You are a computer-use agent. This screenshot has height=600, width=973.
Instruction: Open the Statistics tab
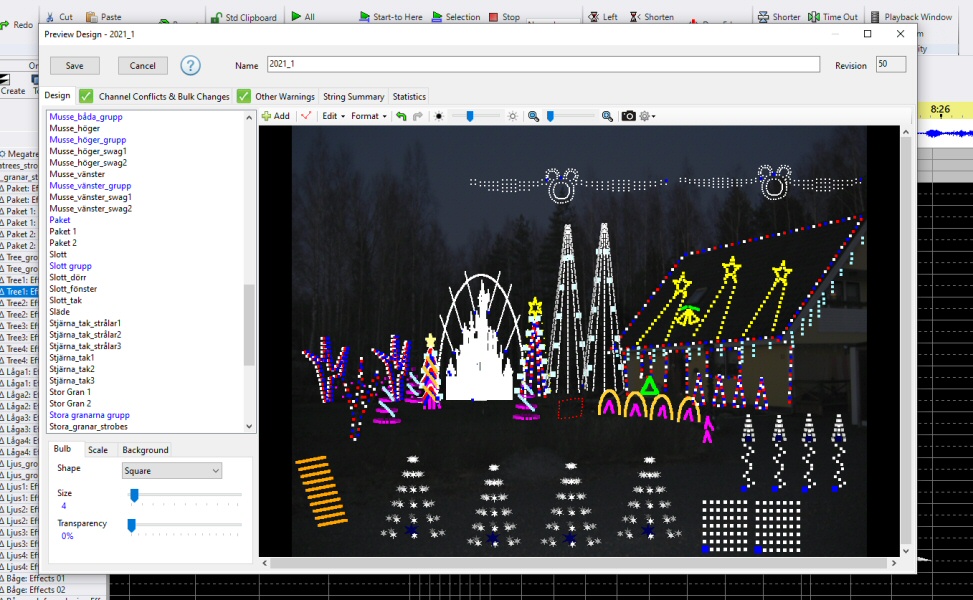(409, 96)
